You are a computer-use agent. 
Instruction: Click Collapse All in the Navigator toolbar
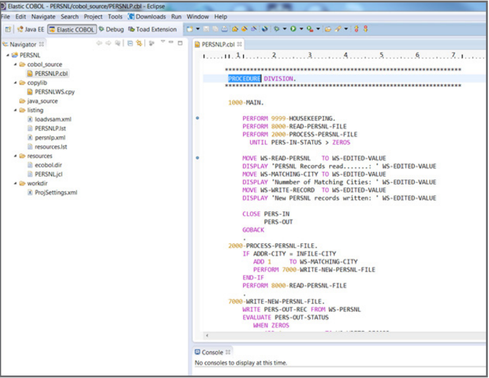[x=130, y=43]
